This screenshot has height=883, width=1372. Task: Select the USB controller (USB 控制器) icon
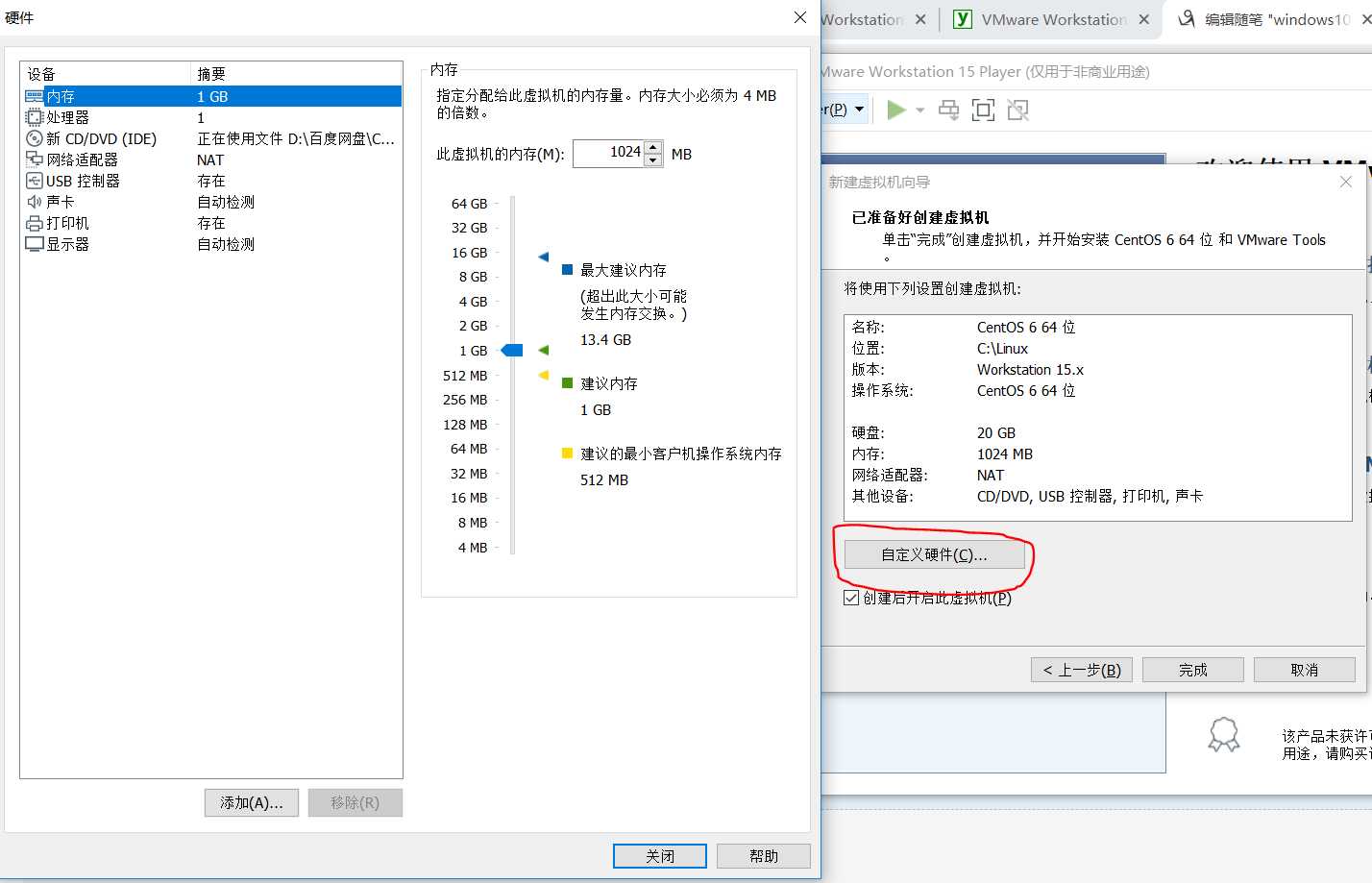click(35, 181)
